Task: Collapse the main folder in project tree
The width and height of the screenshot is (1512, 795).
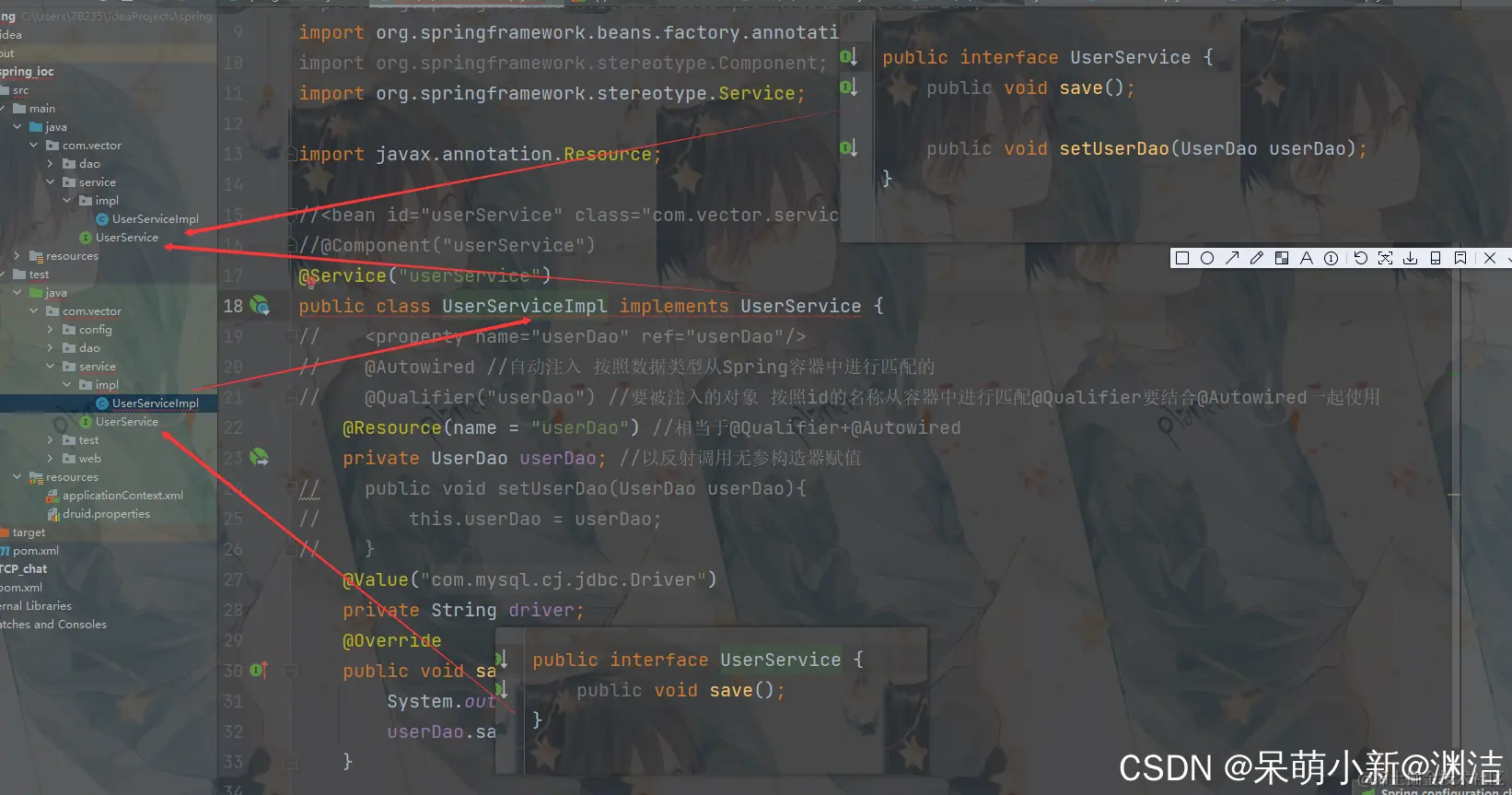Action: coord(3,109)
